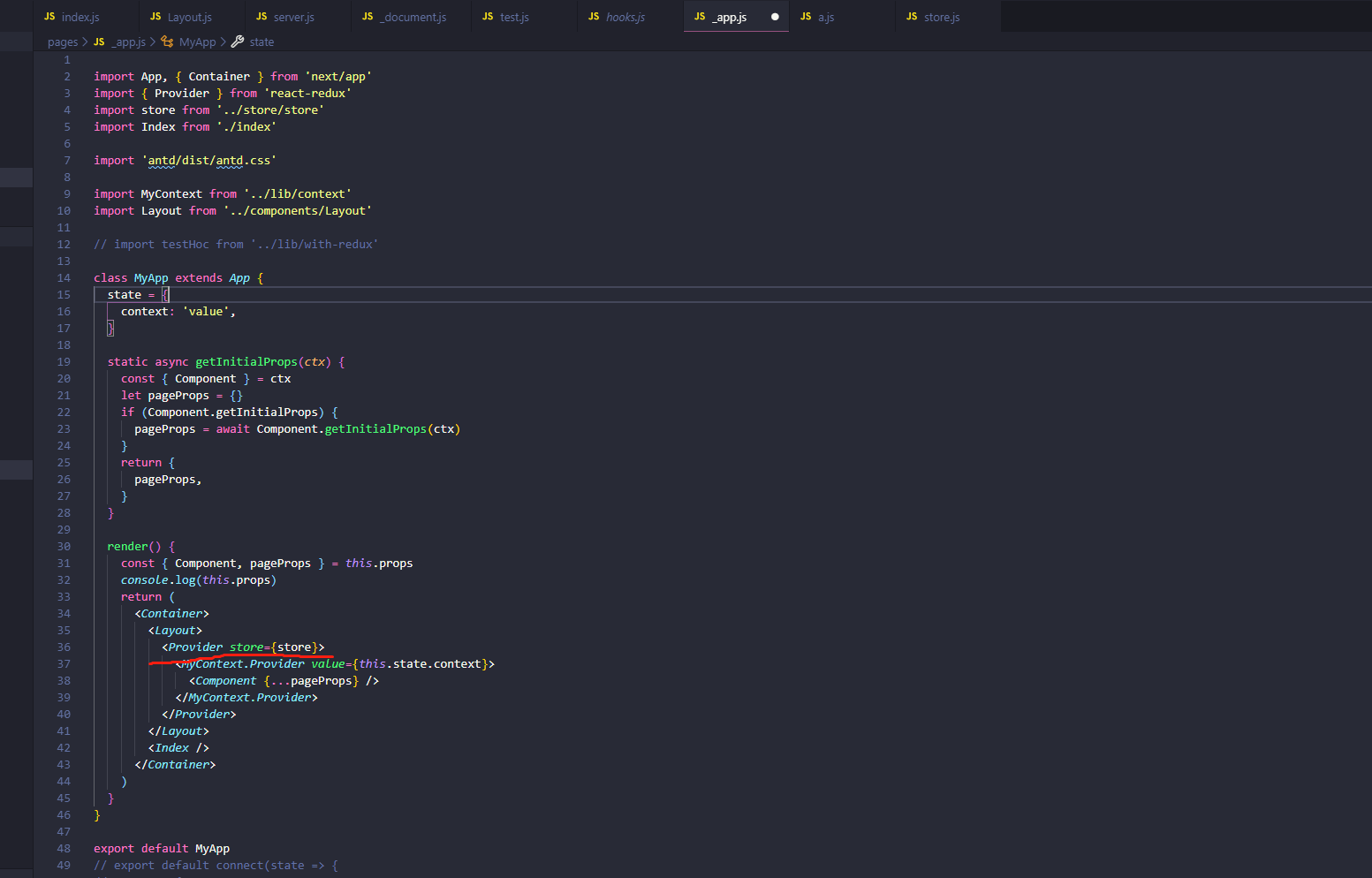Viewport: 1372px width, 878px height.
Task: Click line number 48 in gutter
Action: [x=64, y=849]
